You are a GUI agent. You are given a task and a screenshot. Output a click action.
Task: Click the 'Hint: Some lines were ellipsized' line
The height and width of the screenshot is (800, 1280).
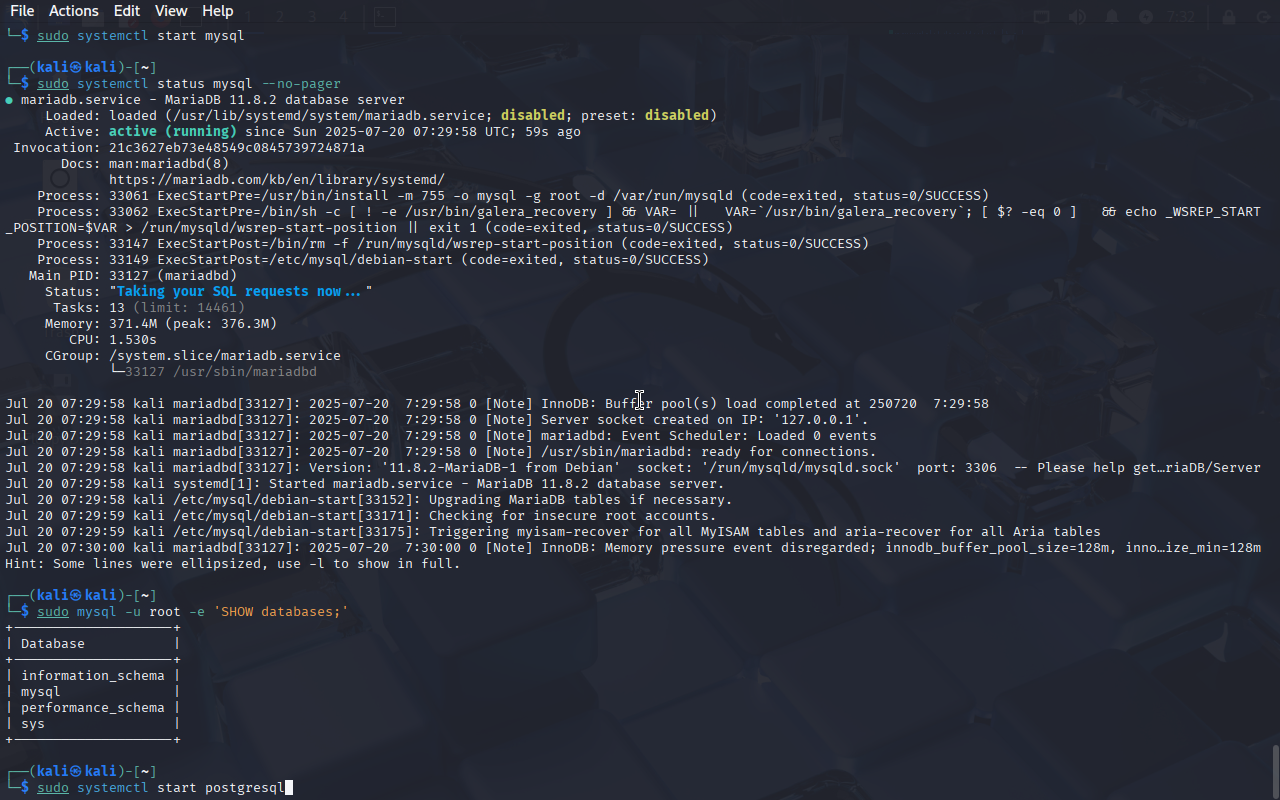[x=233, y=564]
